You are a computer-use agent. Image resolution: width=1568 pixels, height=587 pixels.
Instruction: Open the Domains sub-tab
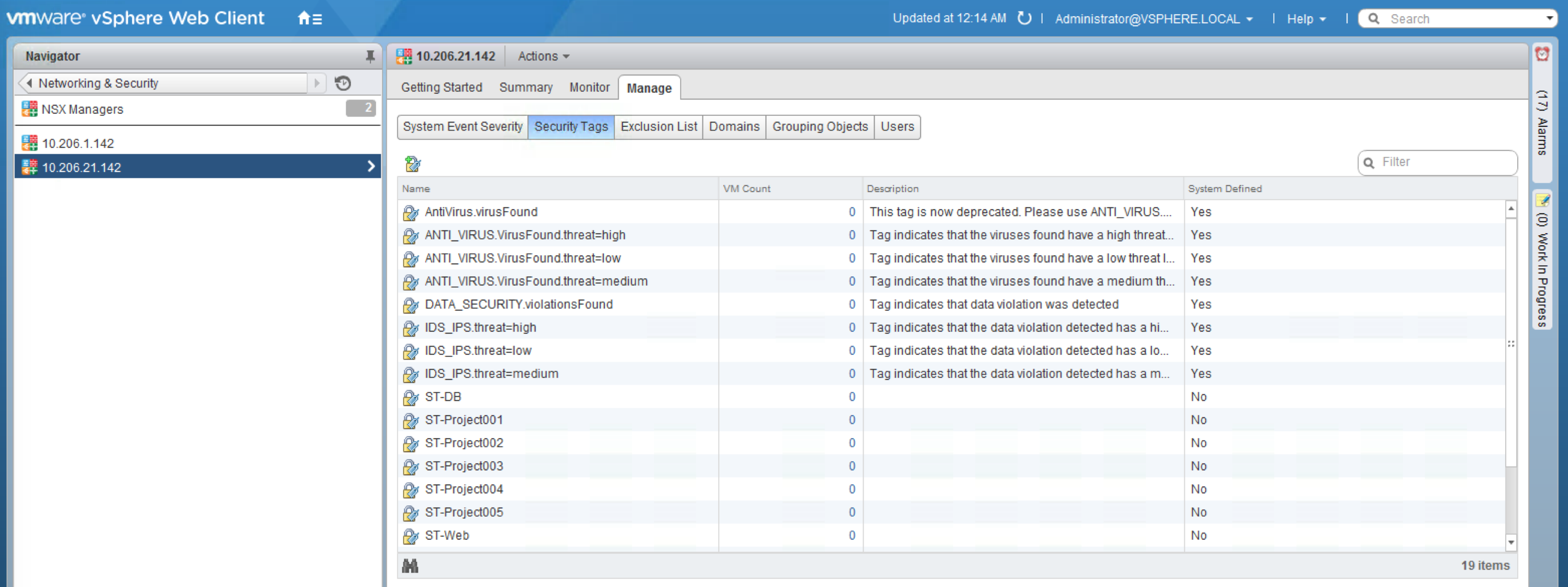click(x=734, y=127)
